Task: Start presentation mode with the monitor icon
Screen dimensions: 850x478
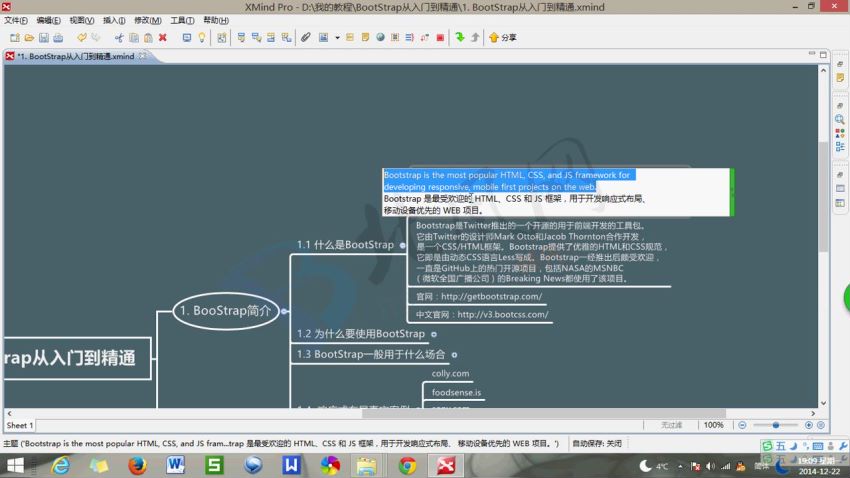Action: [x=186, y=37]
